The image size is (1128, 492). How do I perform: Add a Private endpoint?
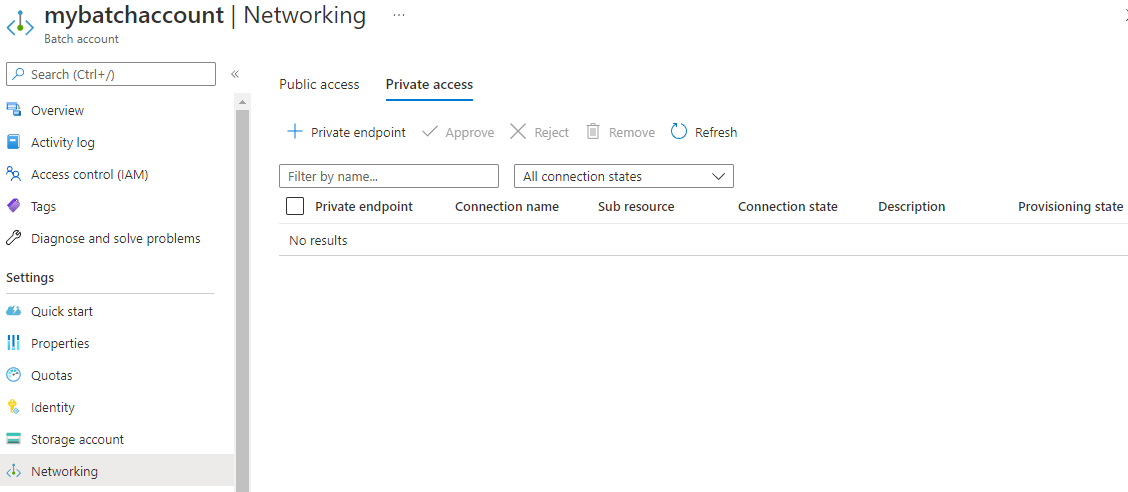(x=346, y=132)
